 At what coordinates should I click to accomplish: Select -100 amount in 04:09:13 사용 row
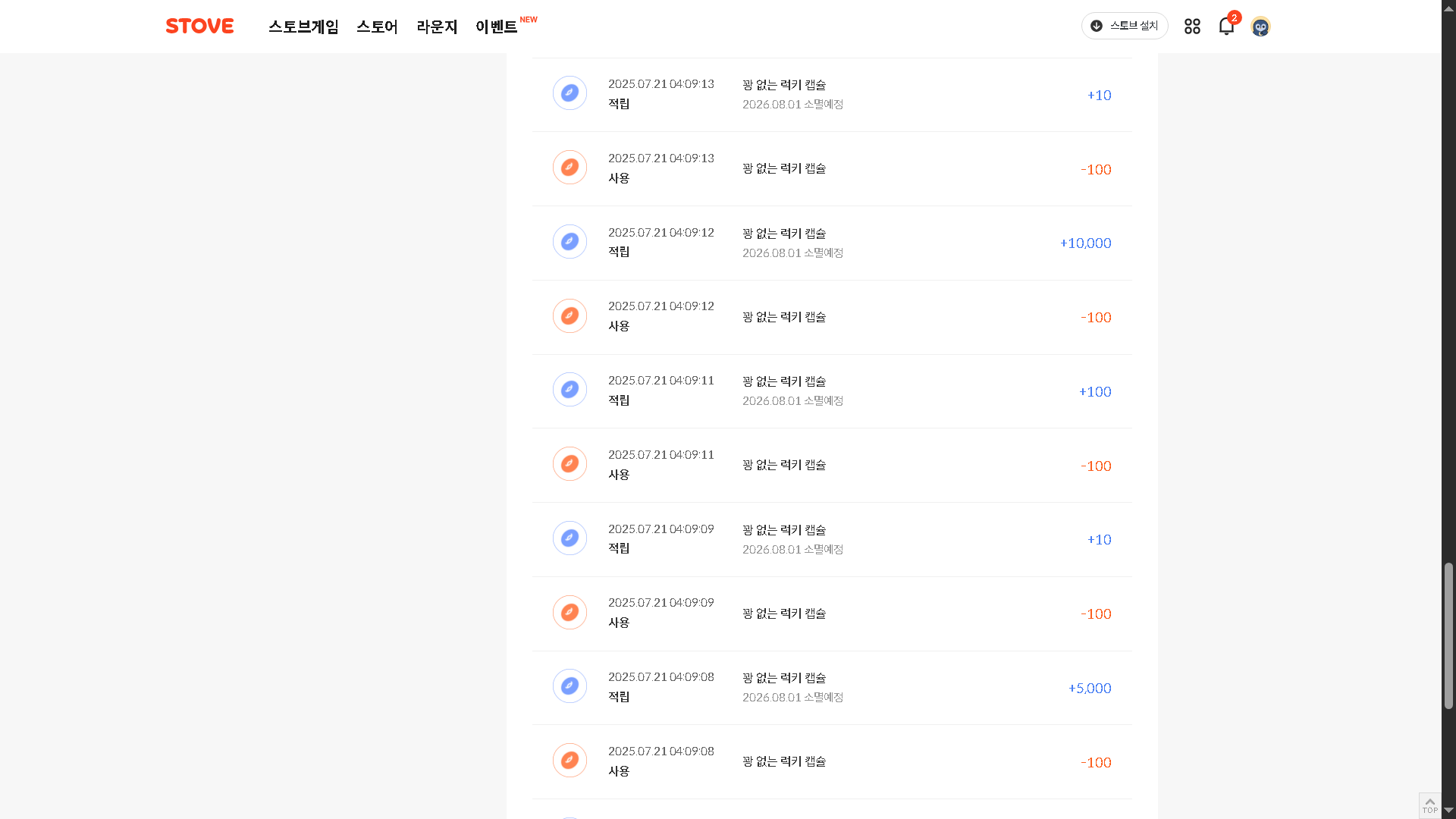point(1096,170)
